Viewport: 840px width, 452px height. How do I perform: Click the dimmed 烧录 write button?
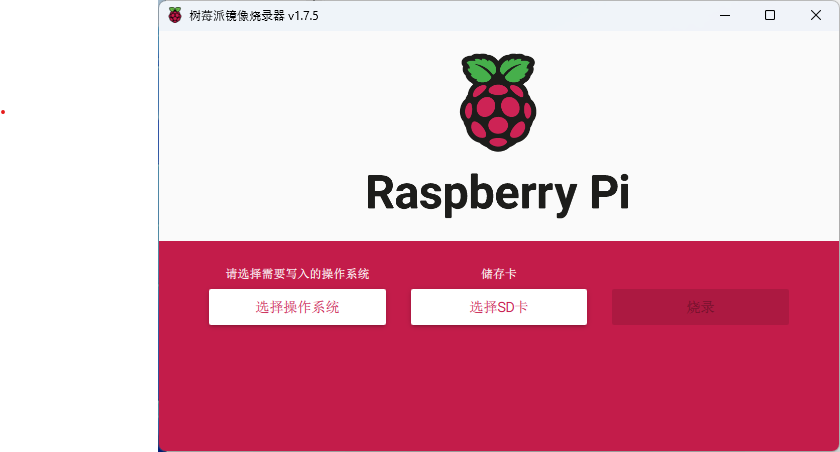(x=700, y=307)
